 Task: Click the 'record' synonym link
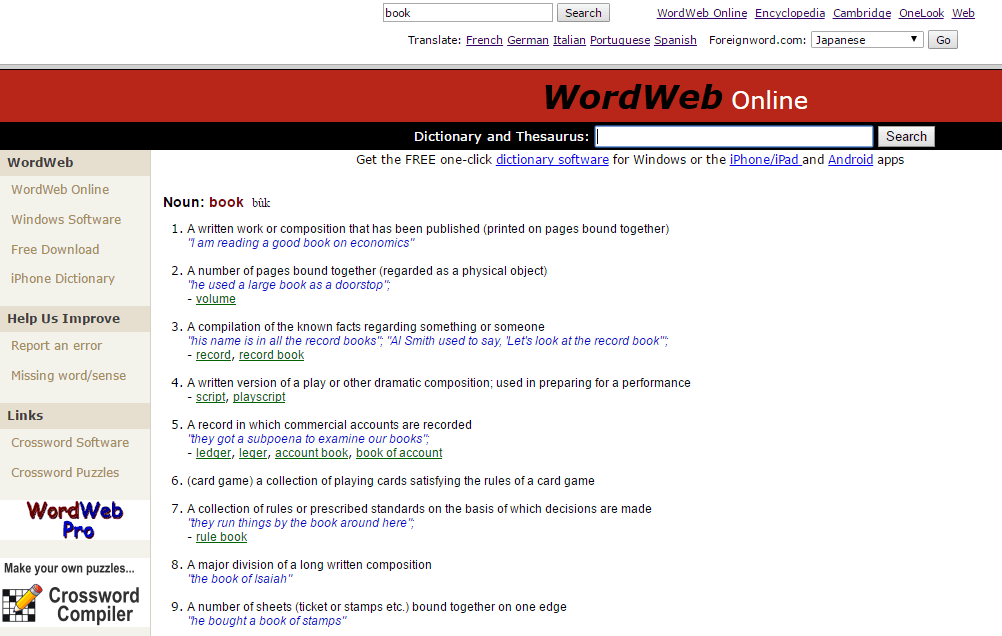(x=213, y=355)
